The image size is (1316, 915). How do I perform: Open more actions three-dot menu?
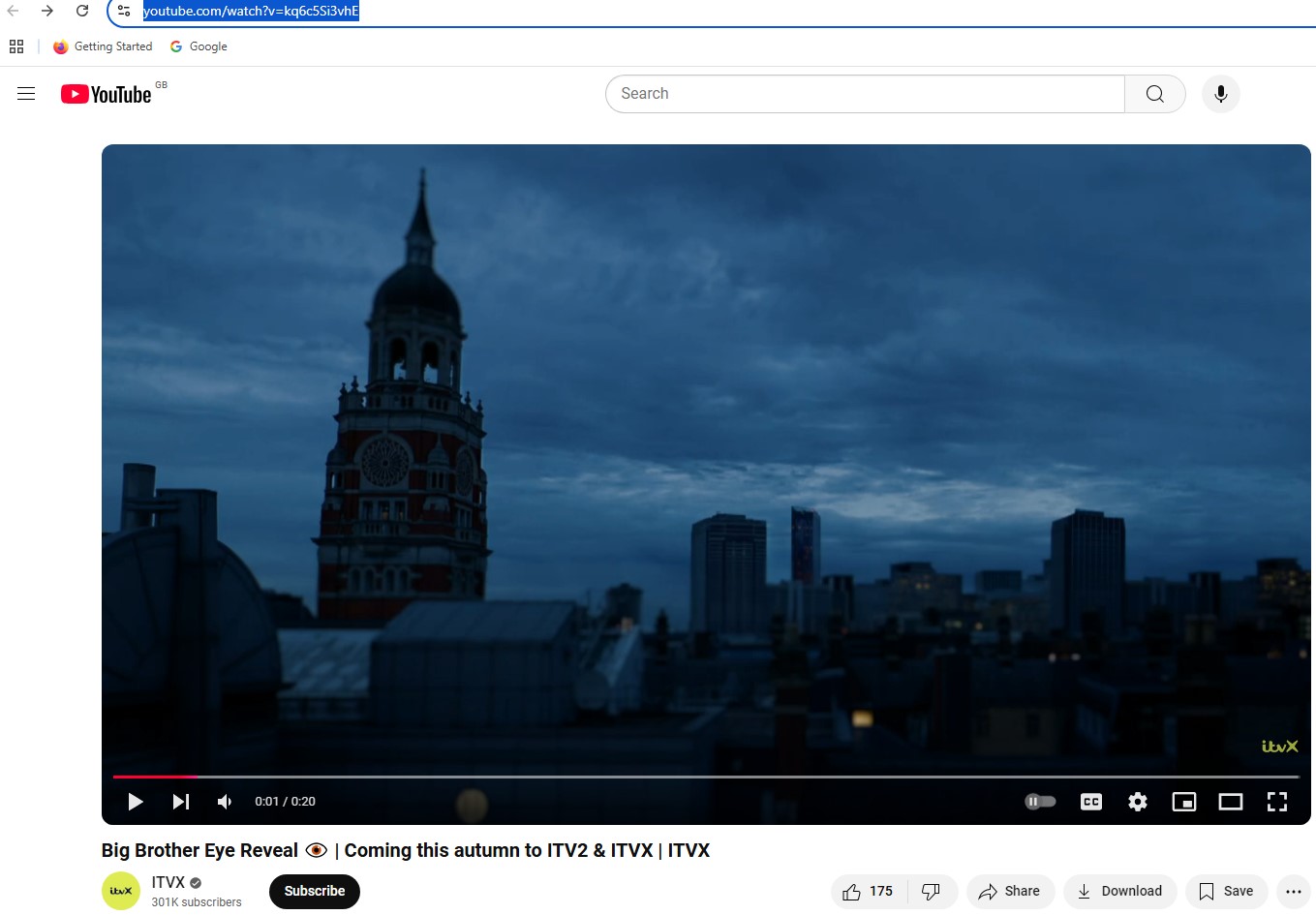pyautogui.click(x=1293, y=892)
